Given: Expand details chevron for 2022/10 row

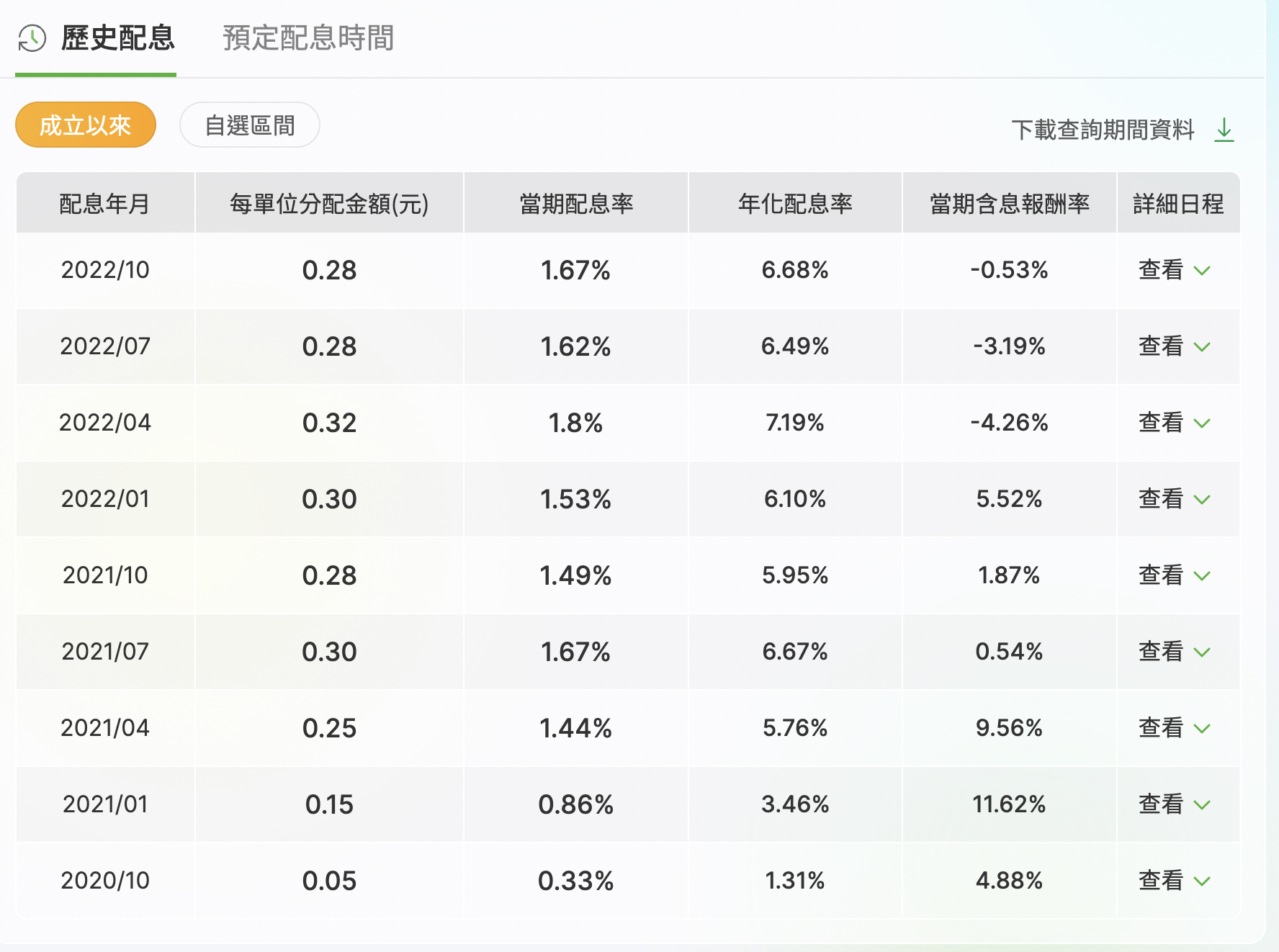Looking at the screenshot, I should point(1202,271).
